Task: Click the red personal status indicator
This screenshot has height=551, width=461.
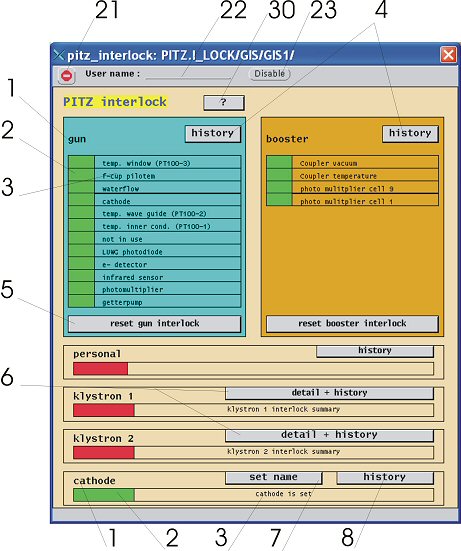Action: [x=100, y=369]
